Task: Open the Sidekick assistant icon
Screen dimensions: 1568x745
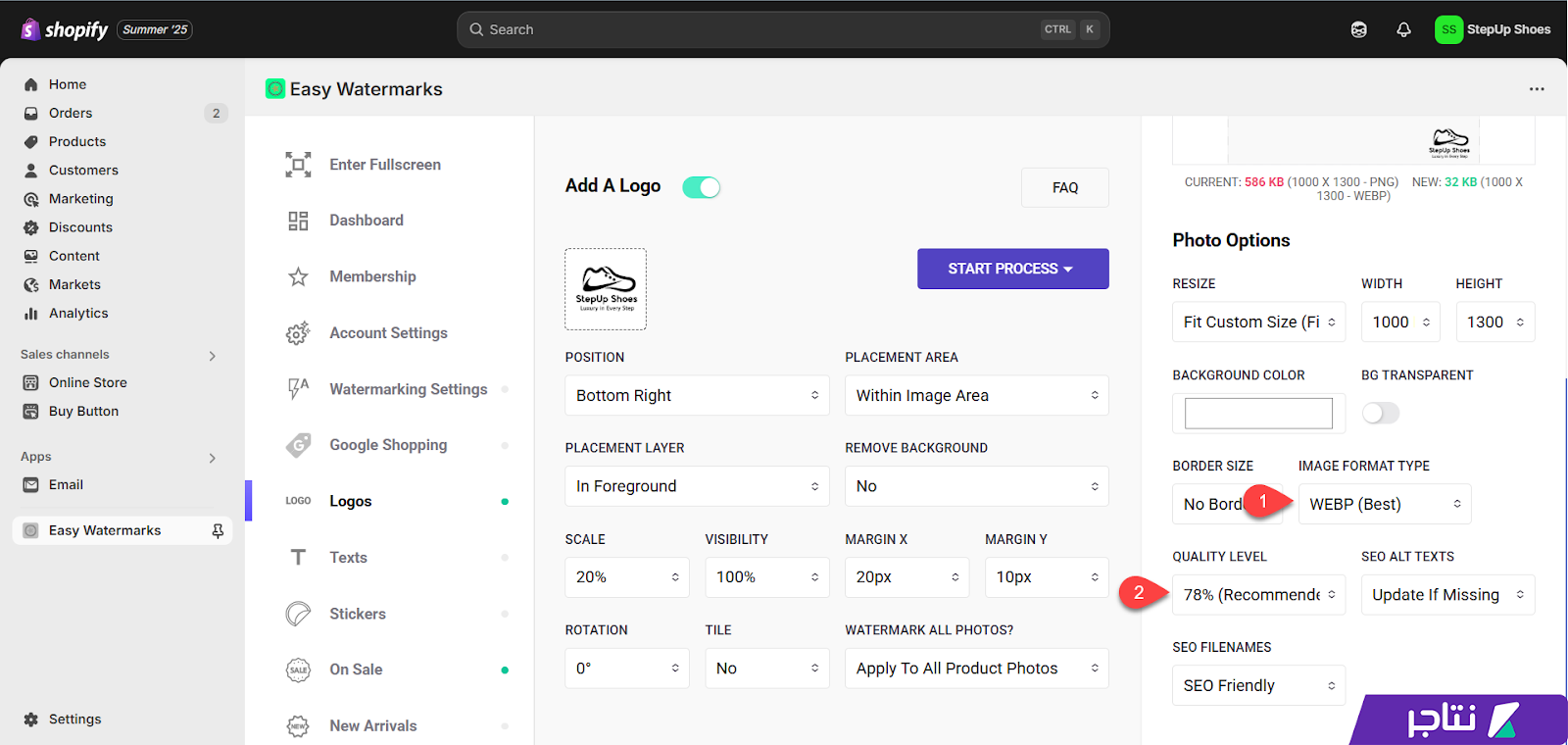Action: [x=1358, y=29]
